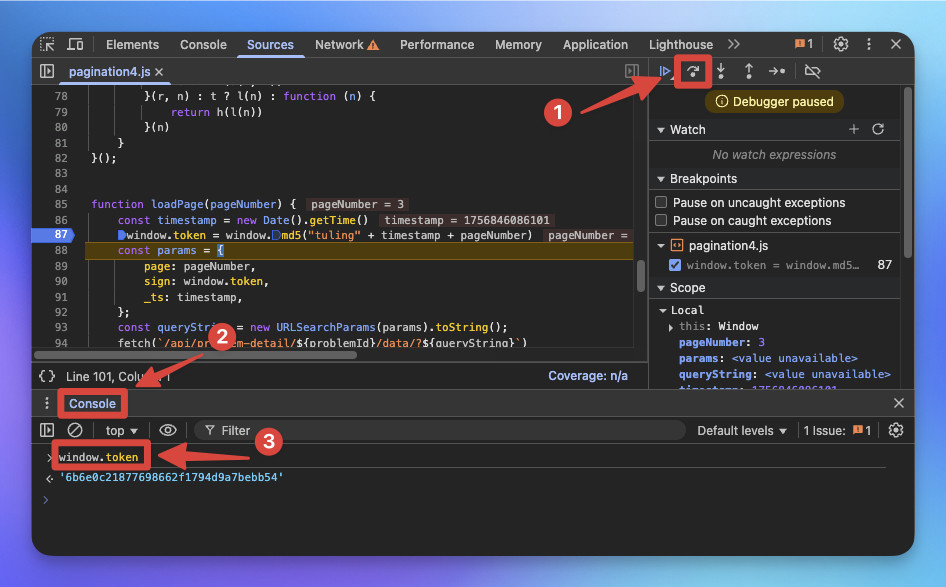Viewport: 946px width, 587px height.
Task: Close the console drawer
Action: point(898,403)
